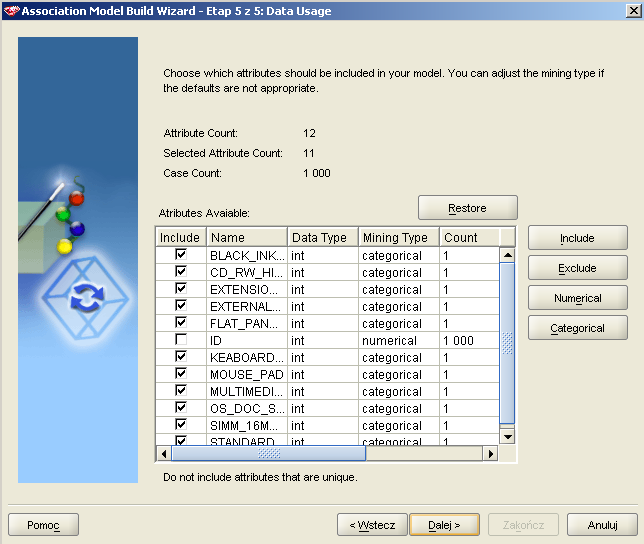Go back with the Wstecz button
Screen dimensions: 644x544
pos(372,525)
